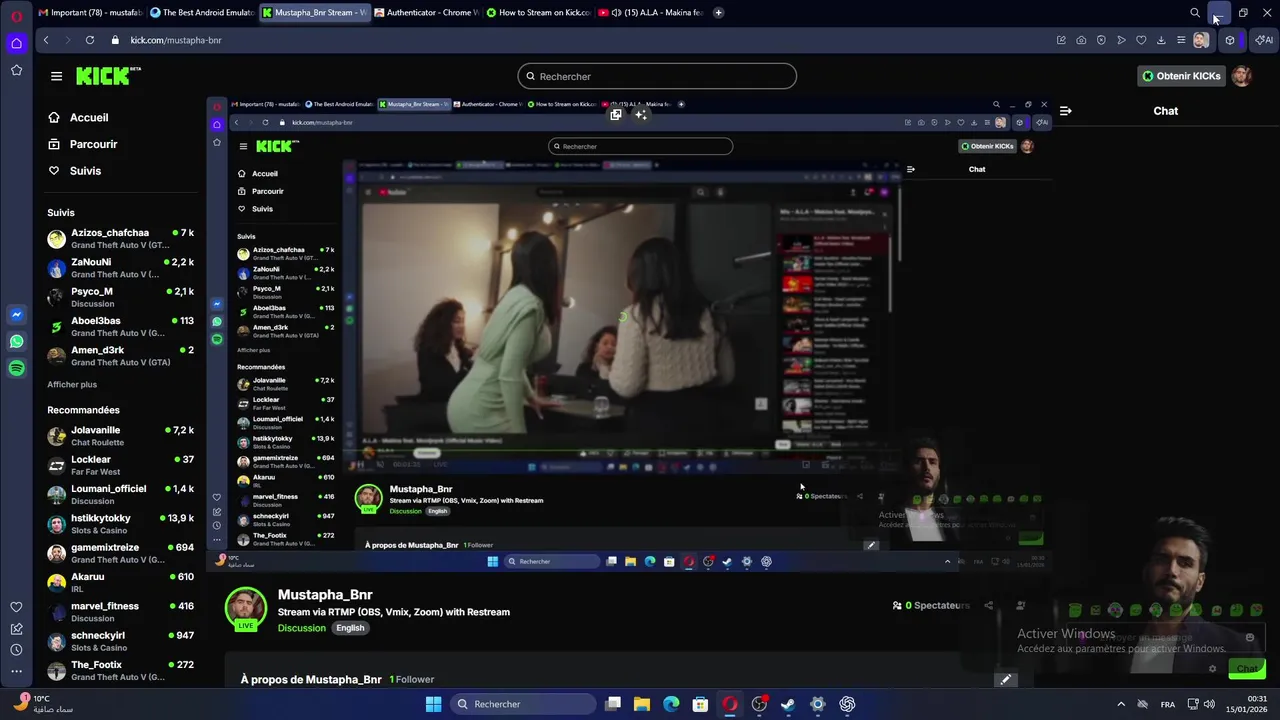Open Microsoft Edge from the taskbar

(x=671, y=704)
